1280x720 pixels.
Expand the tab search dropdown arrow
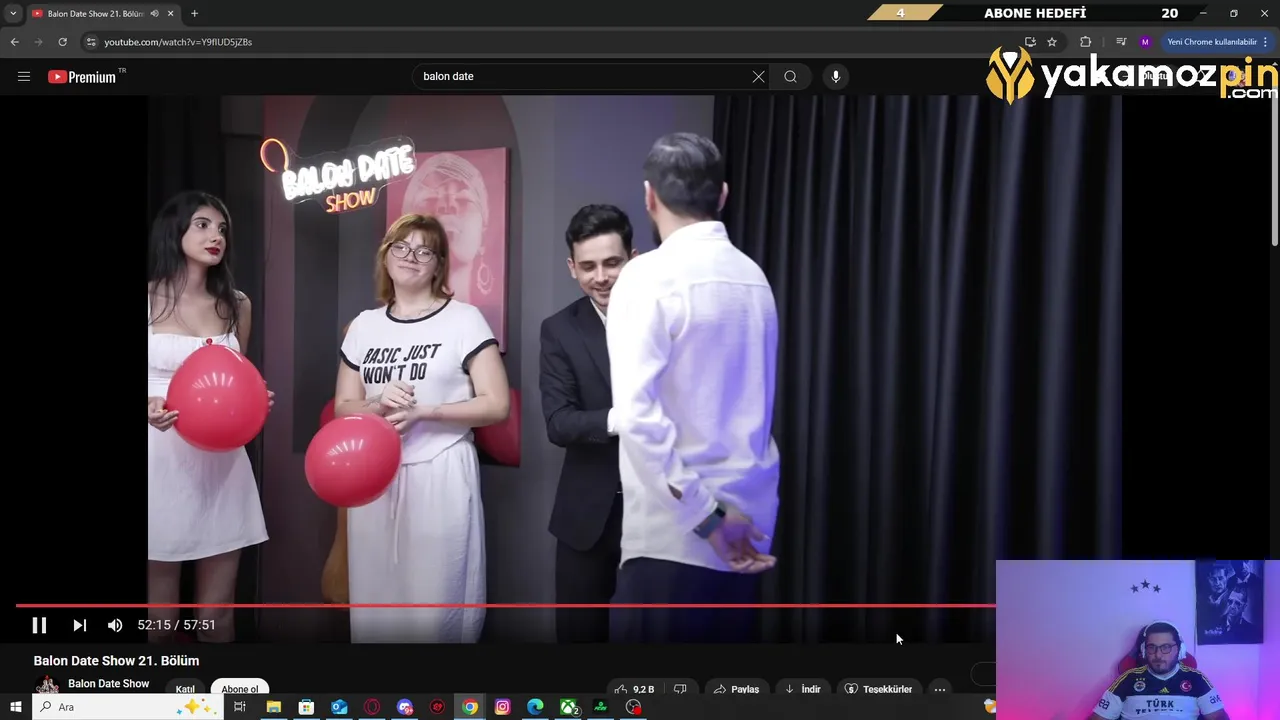click(x=13, y=13)
